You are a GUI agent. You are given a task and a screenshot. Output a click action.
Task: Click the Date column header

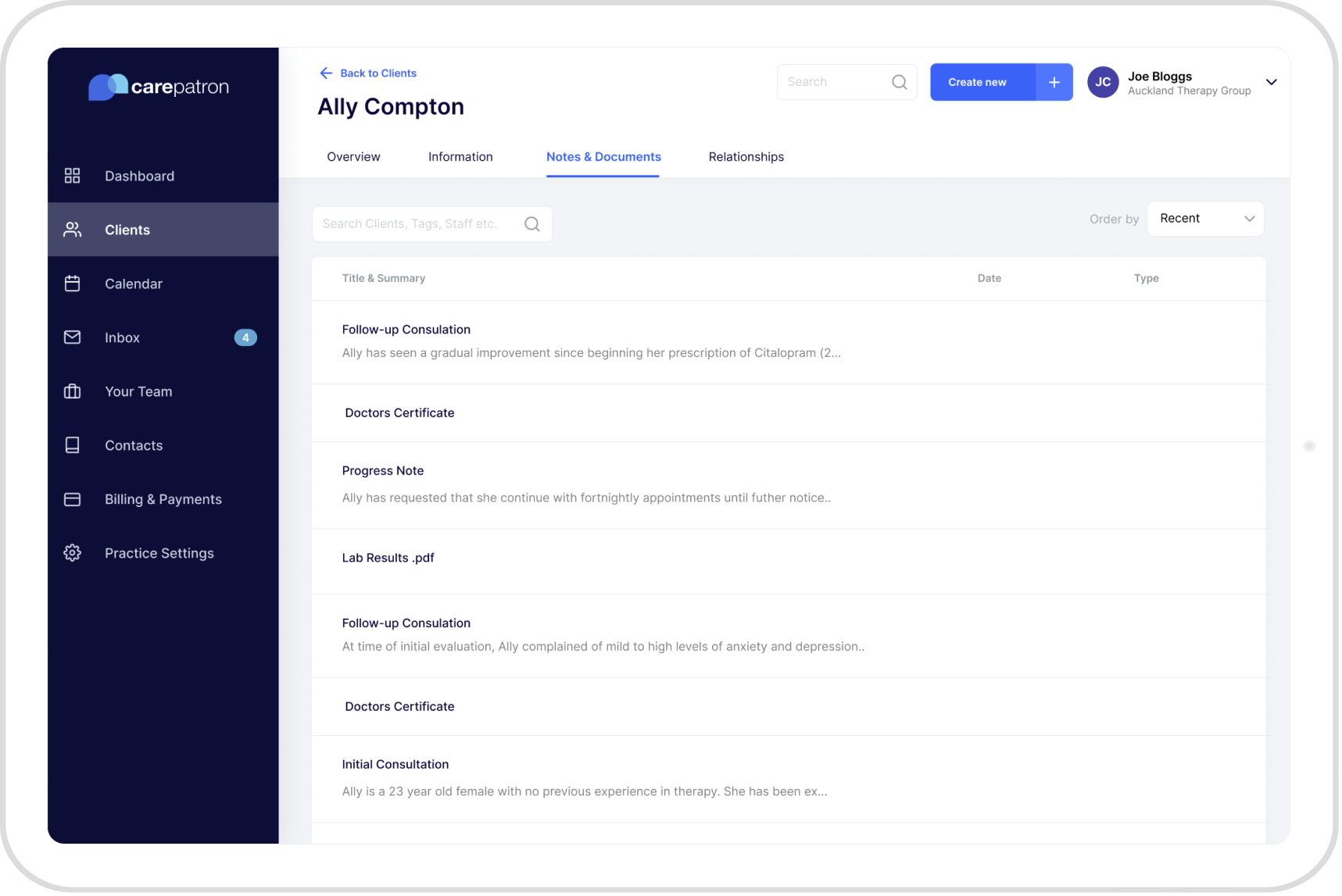(990, 278)
